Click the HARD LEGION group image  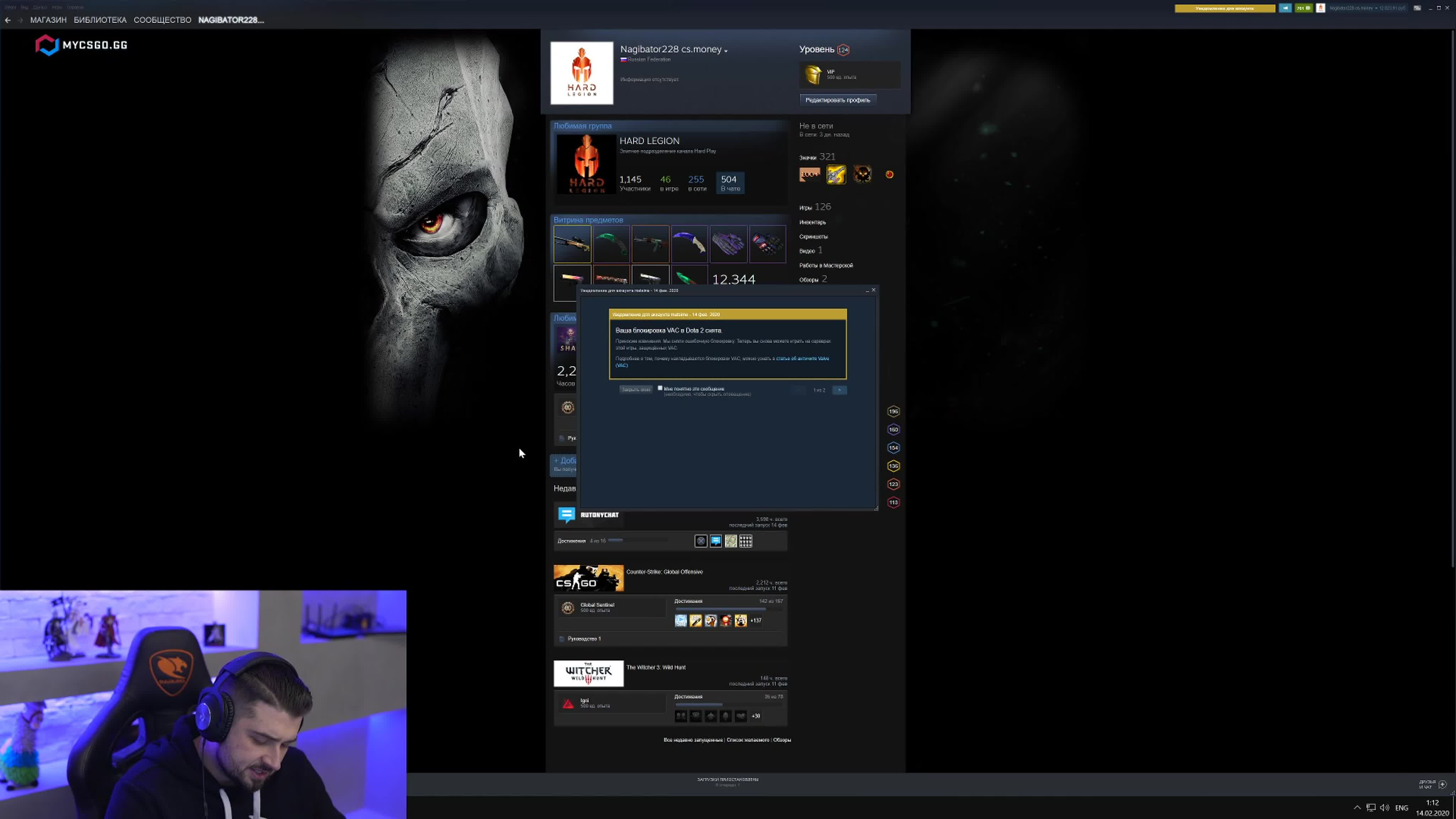586,165
